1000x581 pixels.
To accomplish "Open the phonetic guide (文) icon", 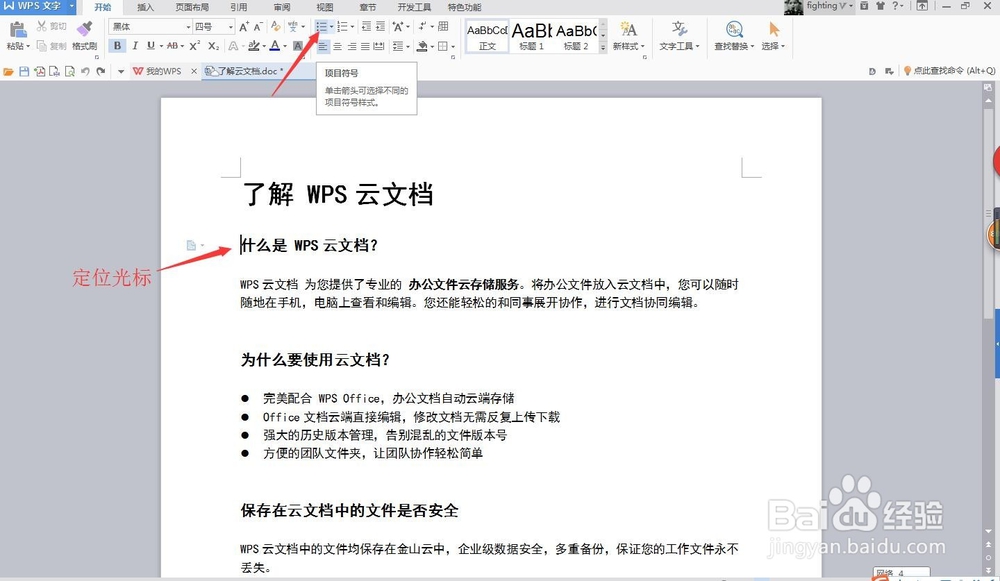I will coord(293,27).
